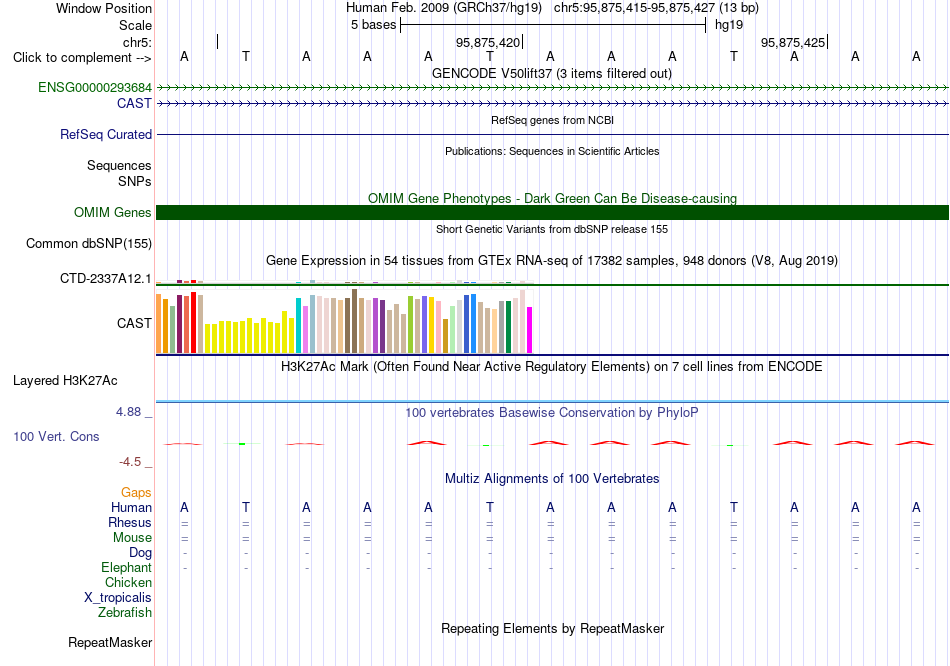Click the OMIM Genes dark green bar

tap(552, 213)
